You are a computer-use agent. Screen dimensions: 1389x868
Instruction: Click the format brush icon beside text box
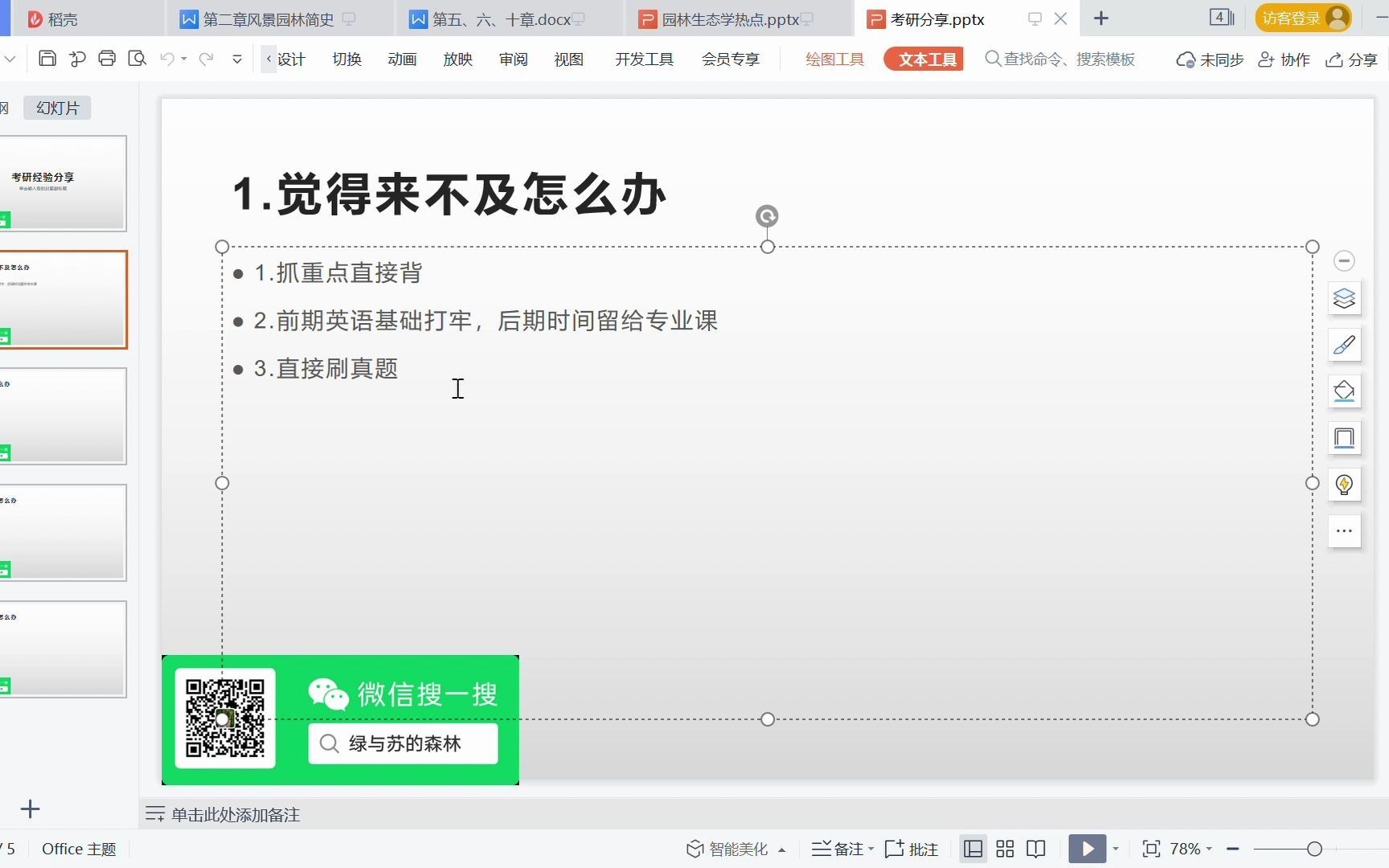click(1344, 345)
